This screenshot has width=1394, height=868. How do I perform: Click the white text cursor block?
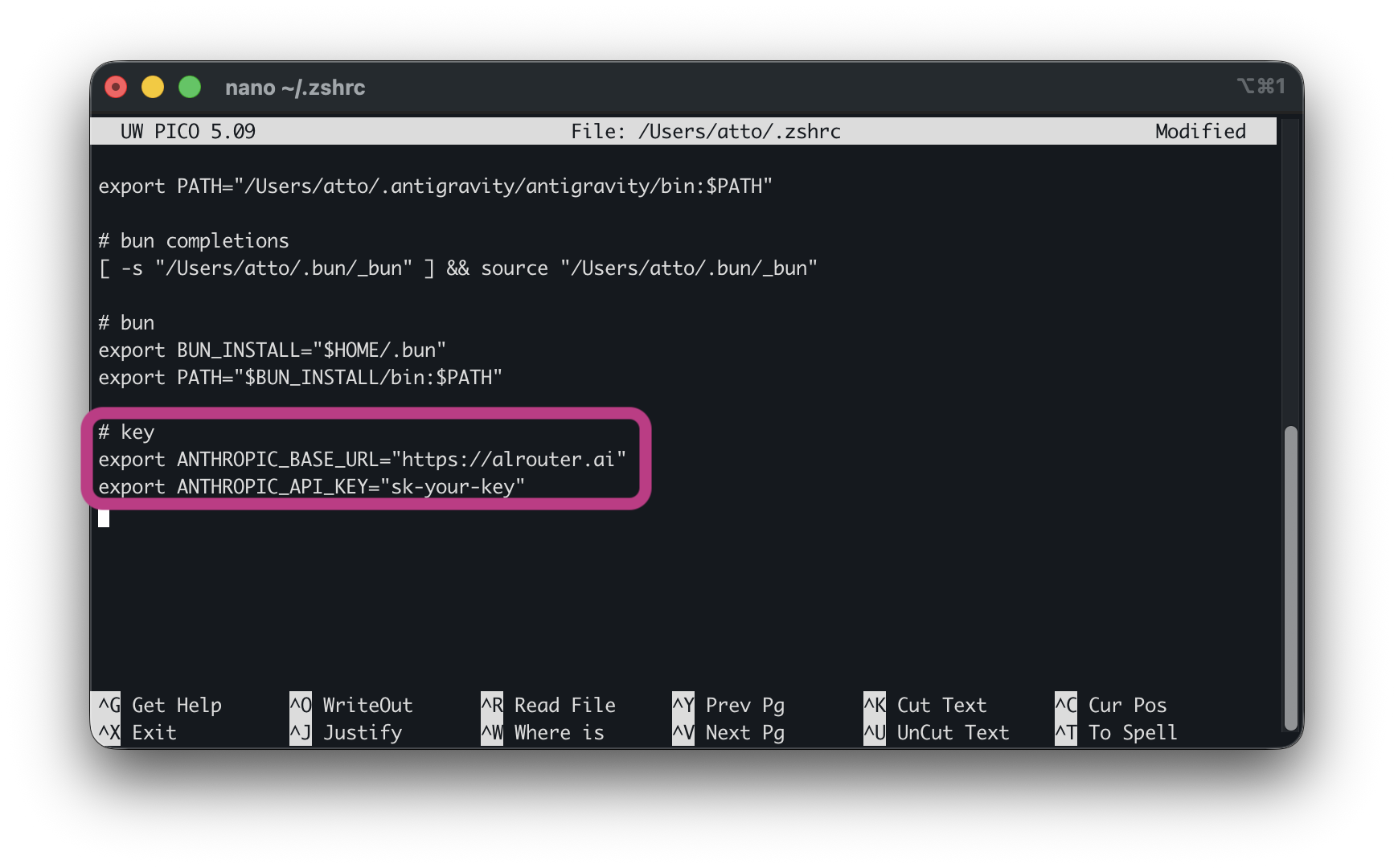click(x=104, y=518)
